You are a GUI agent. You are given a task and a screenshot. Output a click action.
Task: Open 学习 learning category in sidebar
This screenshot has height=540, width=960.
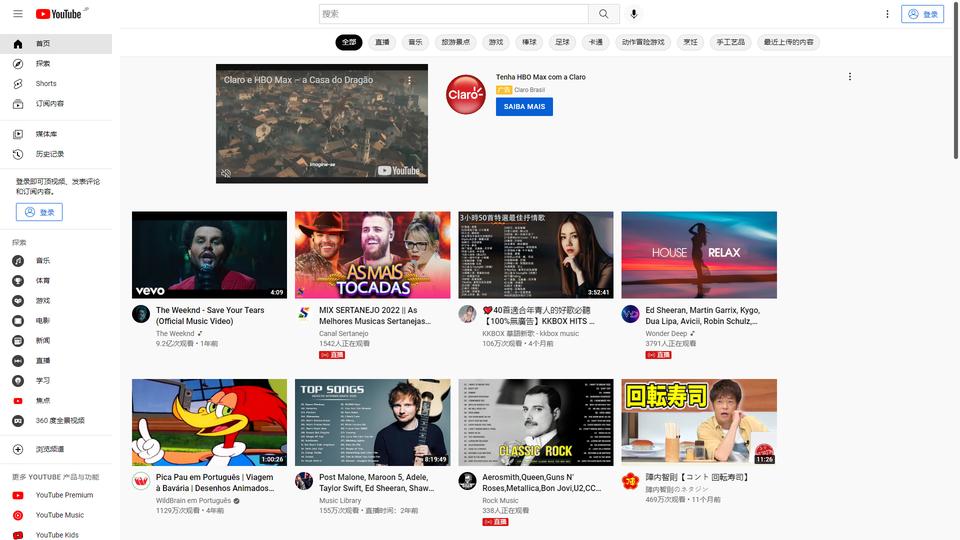[x=56, y=381]
